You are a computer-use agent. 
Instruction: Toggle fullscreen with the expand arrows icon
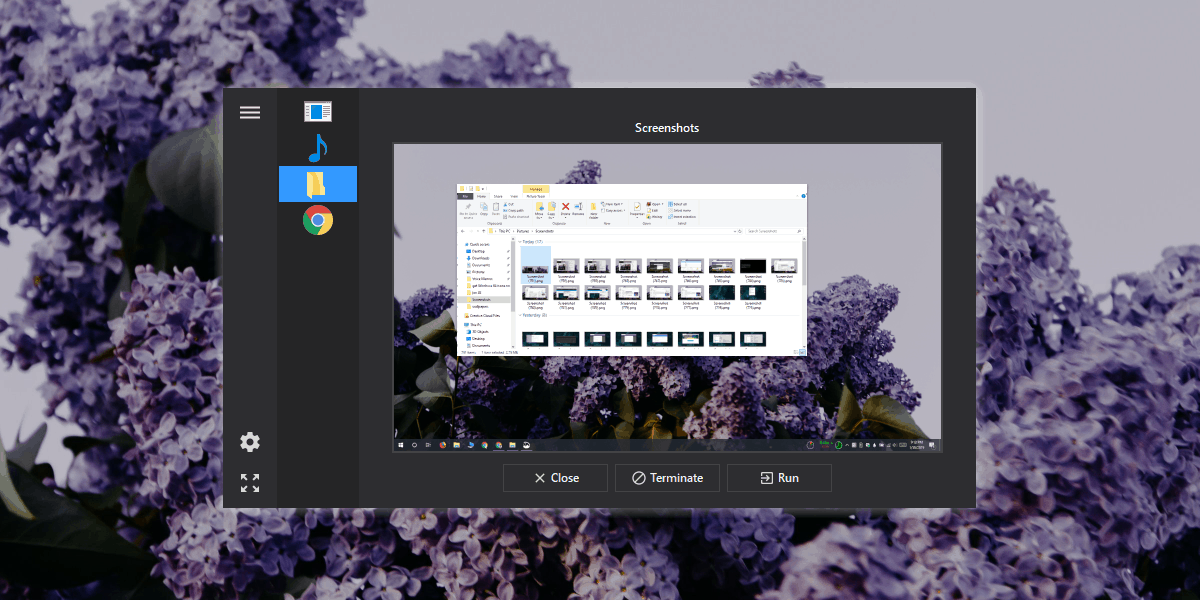[x=250, y=483]
